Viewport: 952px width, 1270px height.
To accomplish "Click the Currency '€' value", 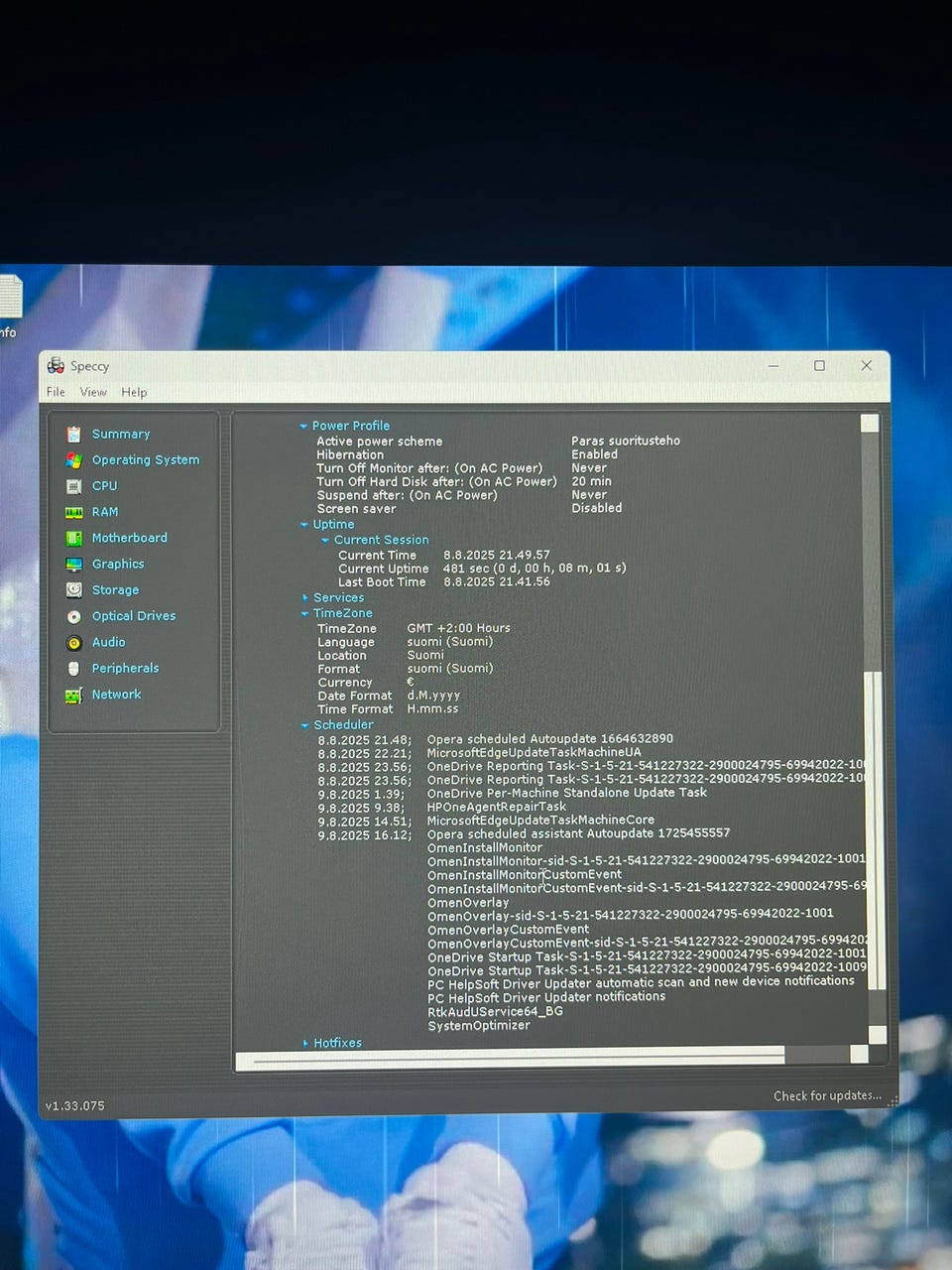I will coord(411,682).
